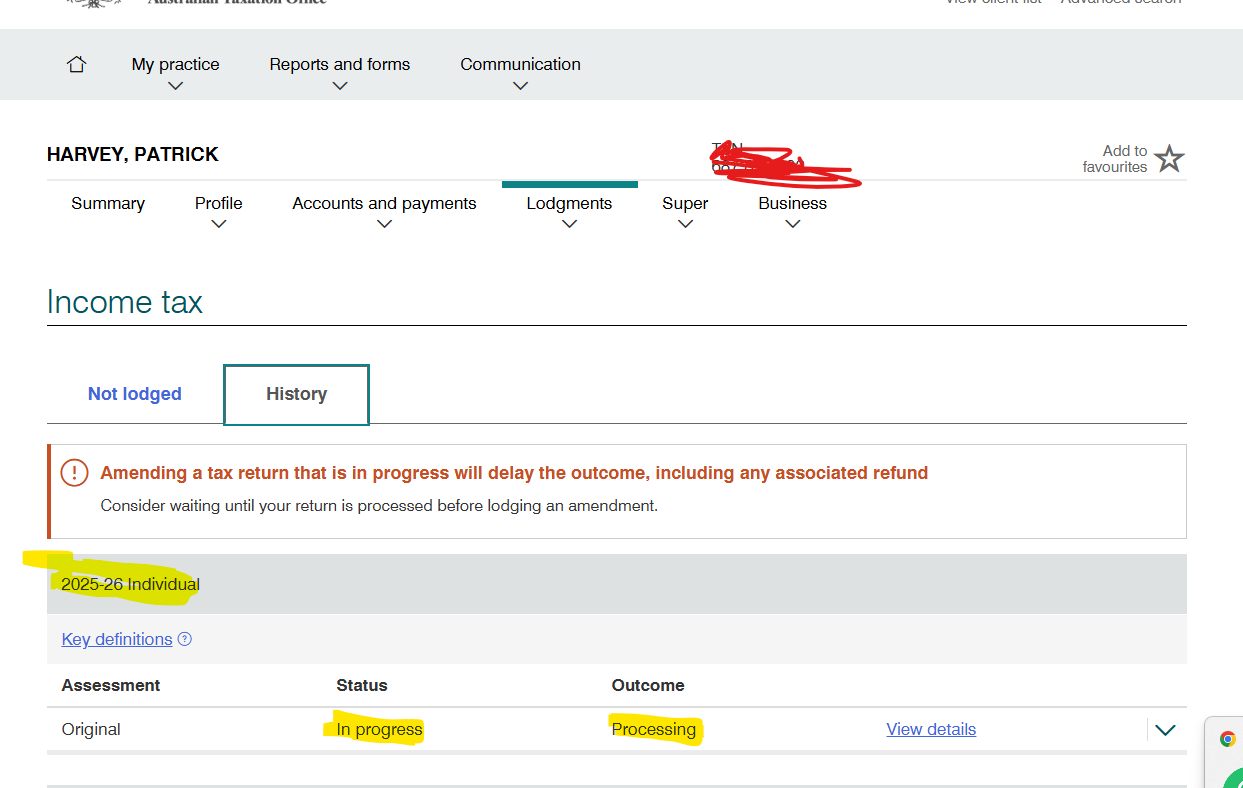
Task: Switch to the Not lodged tab
Action: (135, 394)
